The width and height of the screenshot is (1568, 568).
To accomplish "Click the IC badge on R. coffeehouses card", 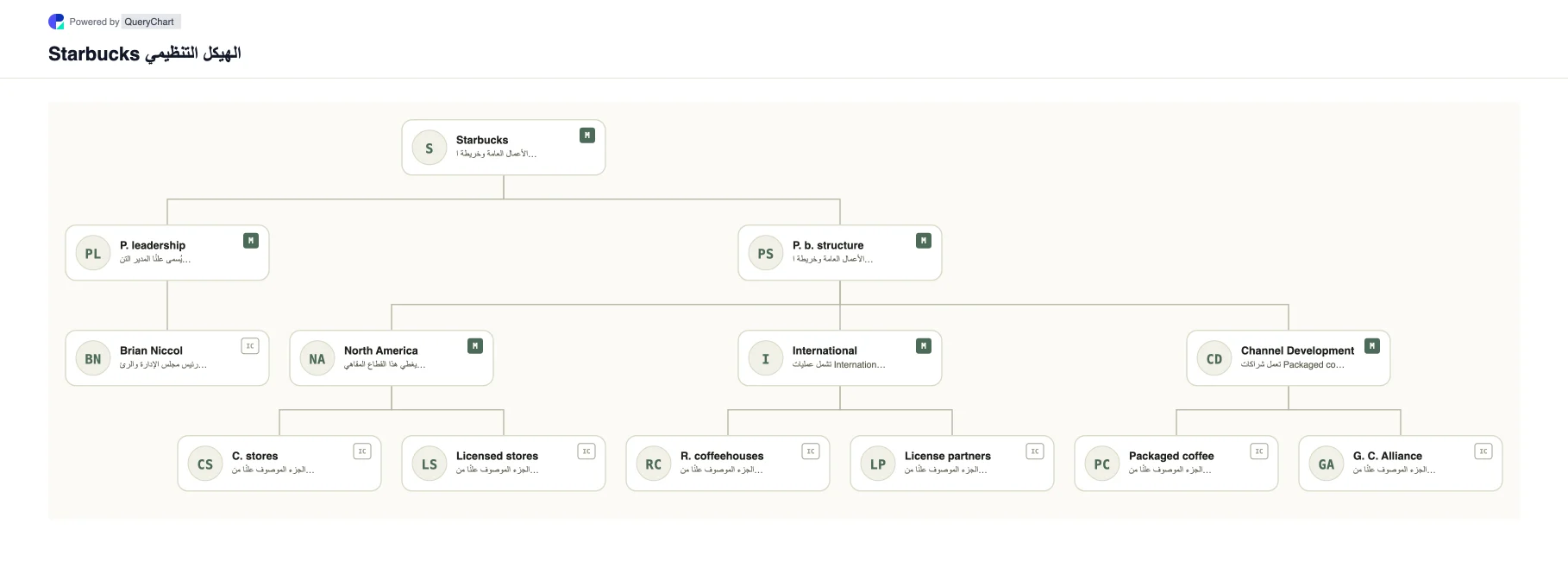I will tap(811, 451).
